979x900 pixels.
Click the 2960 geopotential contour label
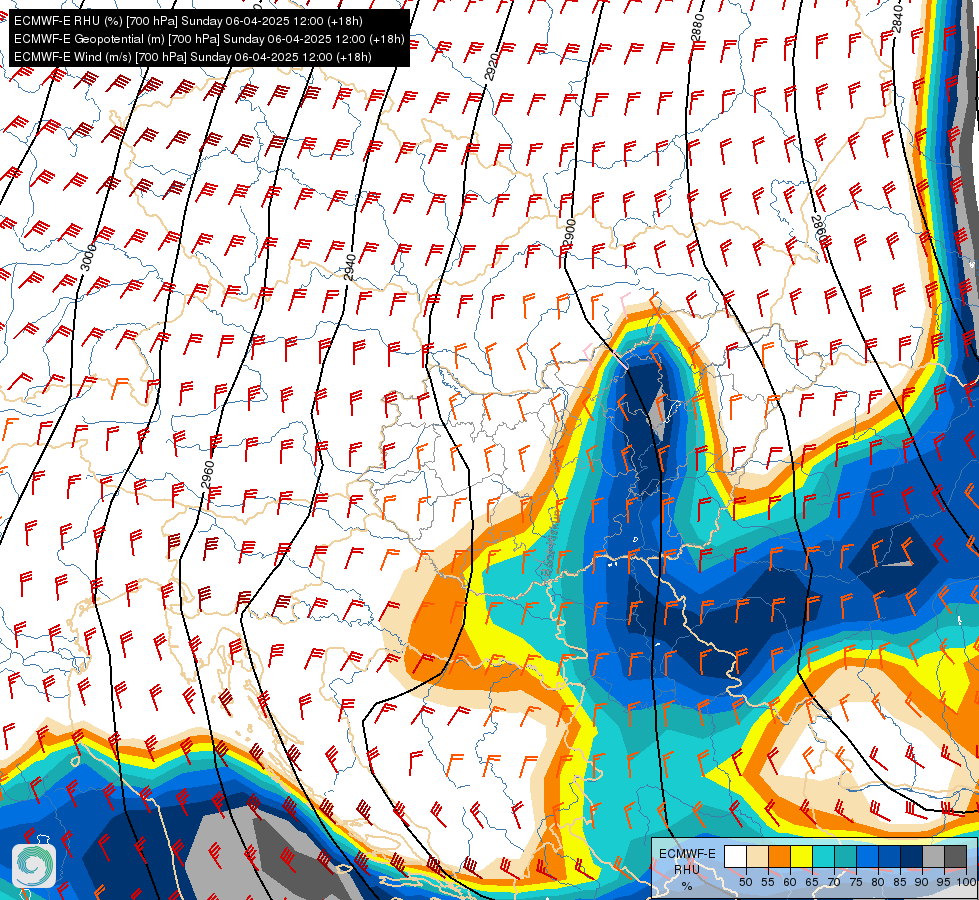[208, 475]
